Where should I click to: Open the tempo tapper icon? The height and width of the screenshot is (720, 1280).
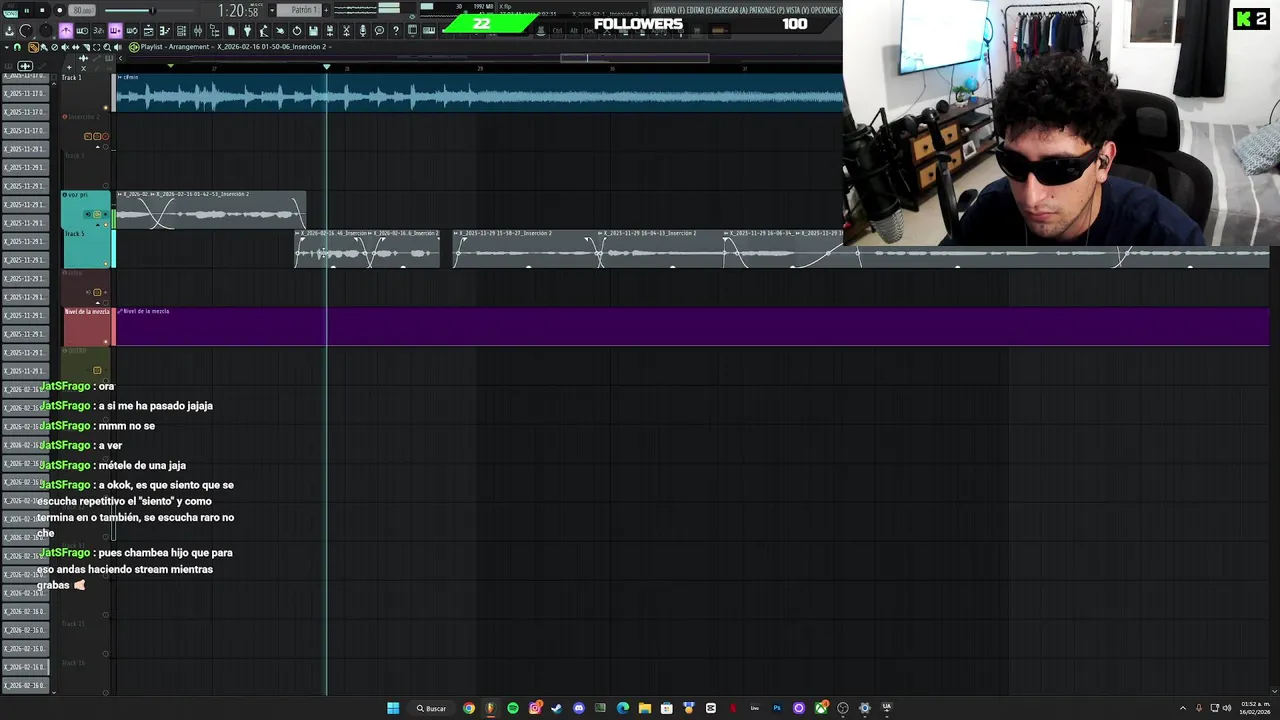[x=264, y=31]
